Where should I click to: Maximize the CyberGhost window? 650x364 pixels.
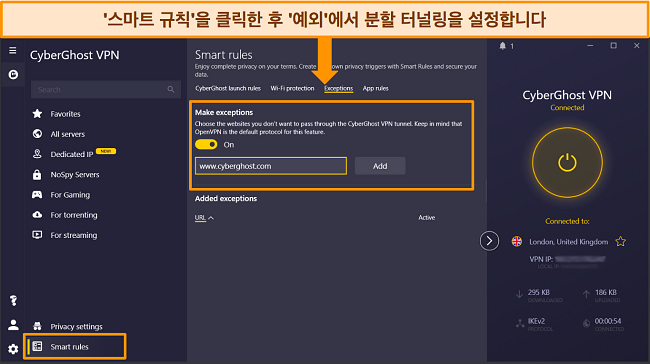[614, 46]
